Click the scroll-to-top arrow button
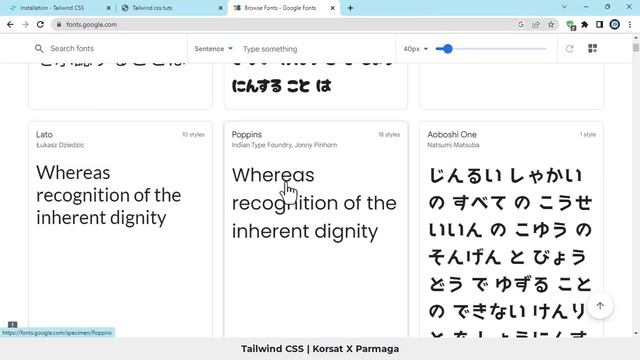Screen dimensions: 640x360 coord(600,306)
